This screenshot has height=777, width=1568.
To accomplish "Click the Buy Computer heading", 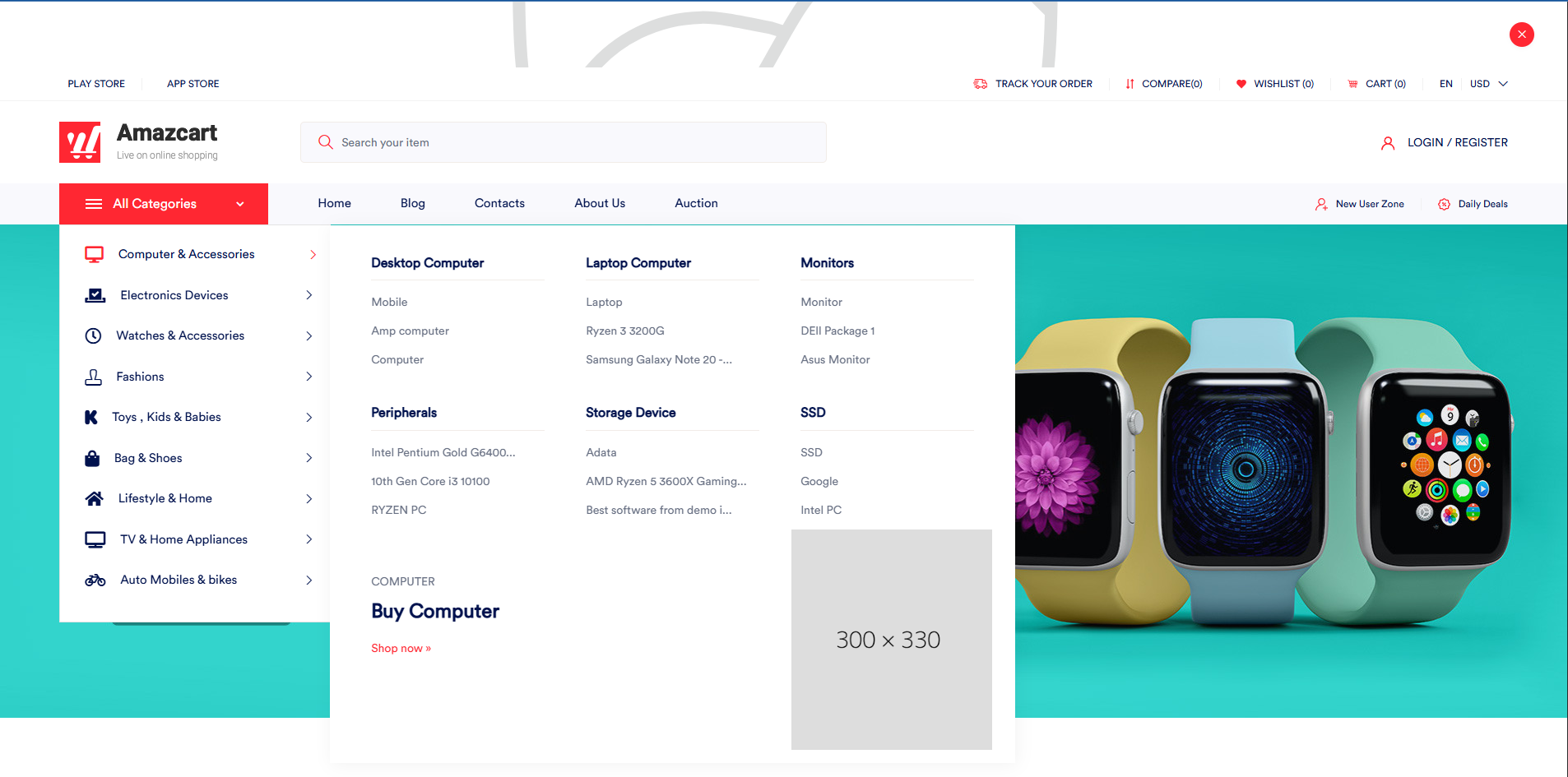I will 435,611.
